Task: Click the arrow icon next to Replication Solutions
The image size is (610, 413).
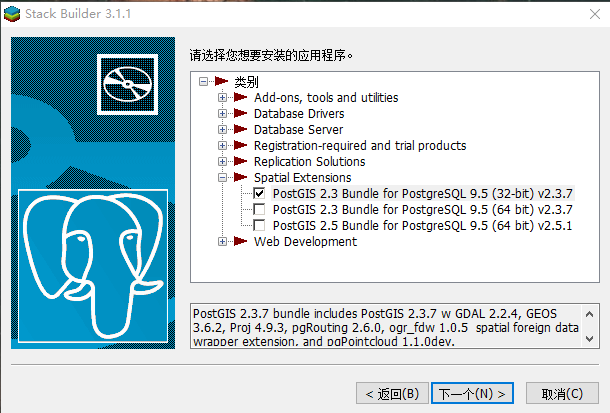Action: pos(241,161)
